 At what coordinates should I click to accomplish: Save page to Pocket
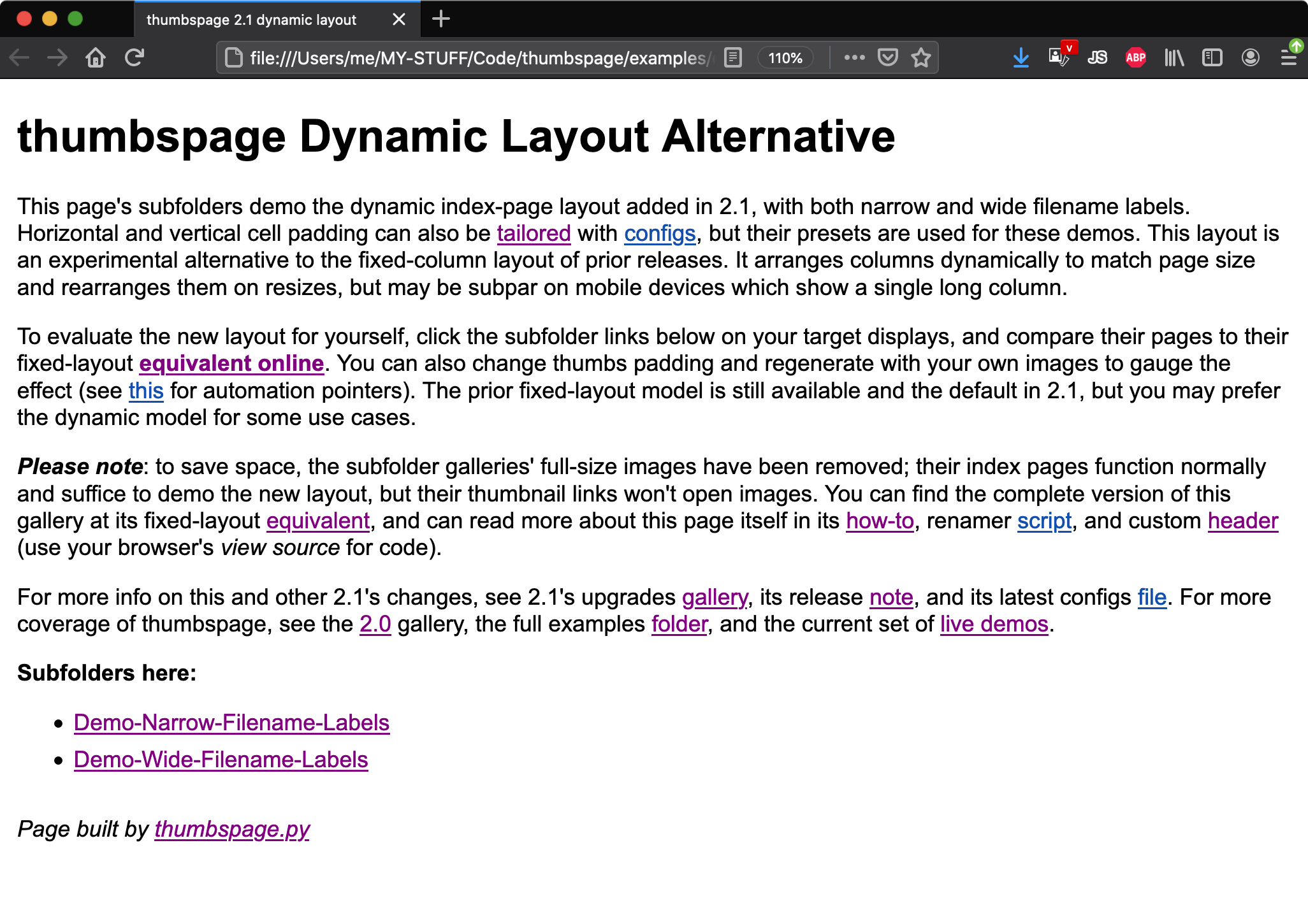point(888,58)
